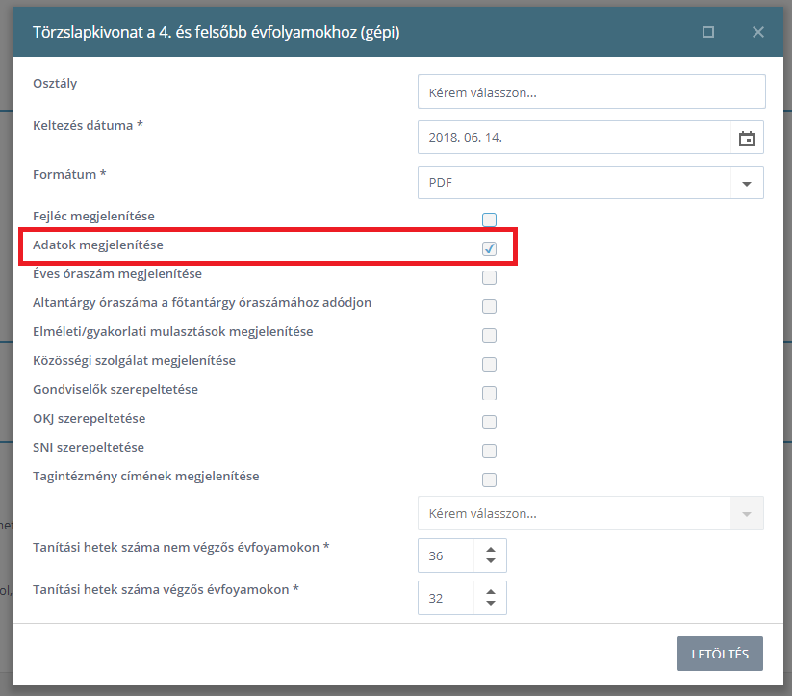Click the LETÖLTÉS download button
This screenshot has width=792, height=696.
point(720,653)
